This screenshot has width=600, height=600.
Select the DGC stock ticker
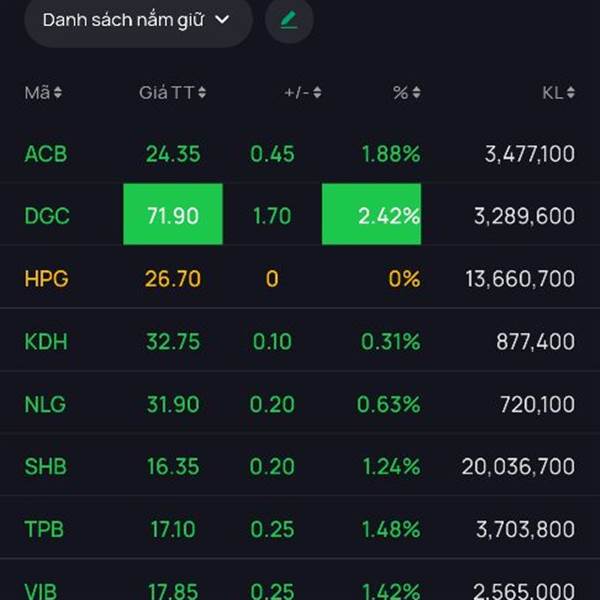point(47,215)
